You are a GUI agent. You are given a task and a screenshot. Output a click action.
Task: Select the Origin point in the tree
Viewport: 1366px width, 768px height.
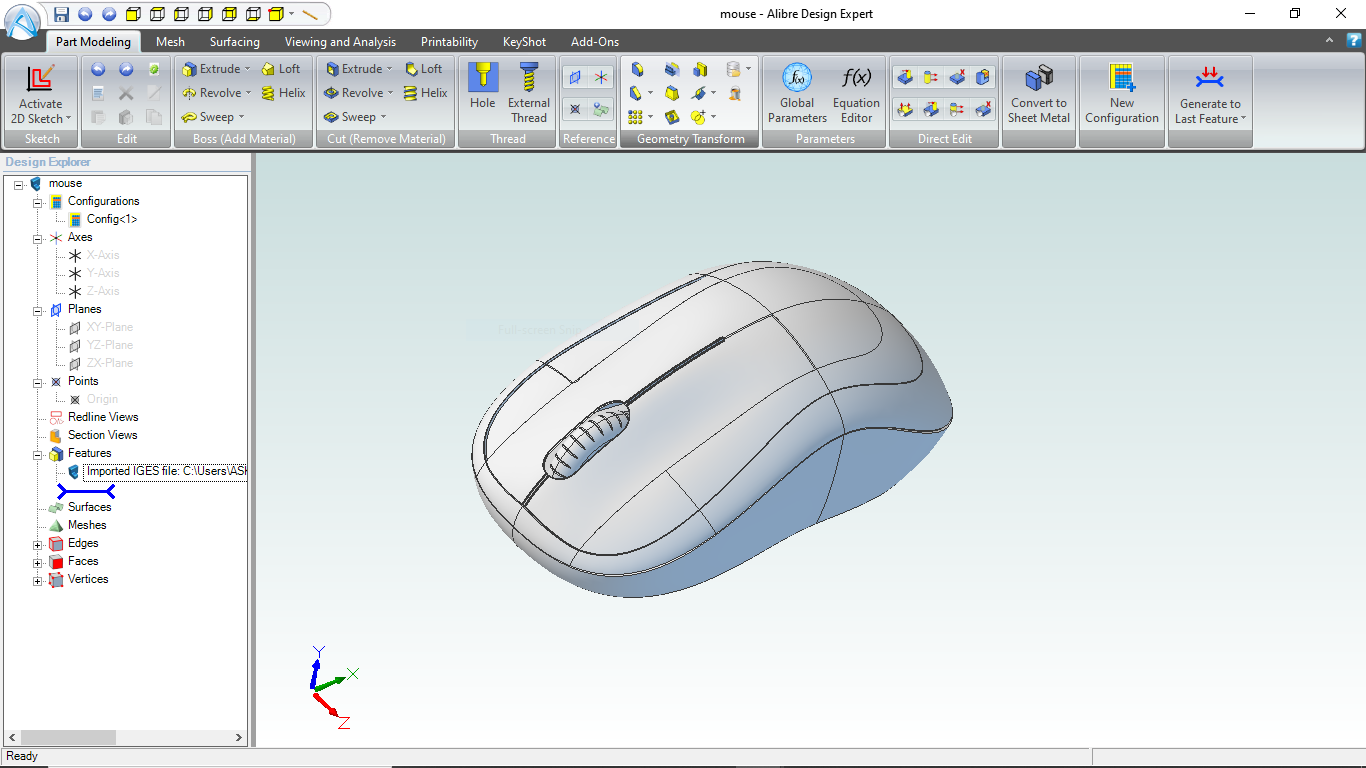[102, 399]
